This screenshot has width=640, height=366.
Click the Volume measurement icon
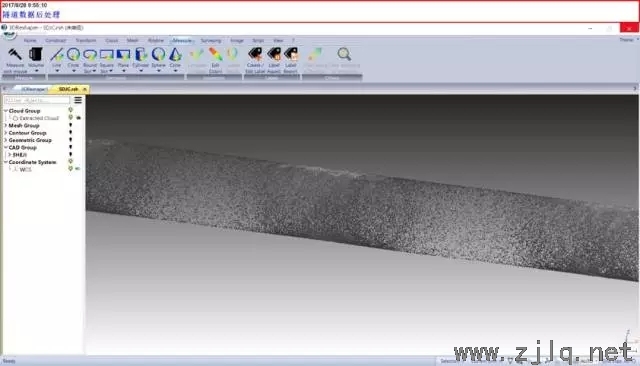click(36, 54)
